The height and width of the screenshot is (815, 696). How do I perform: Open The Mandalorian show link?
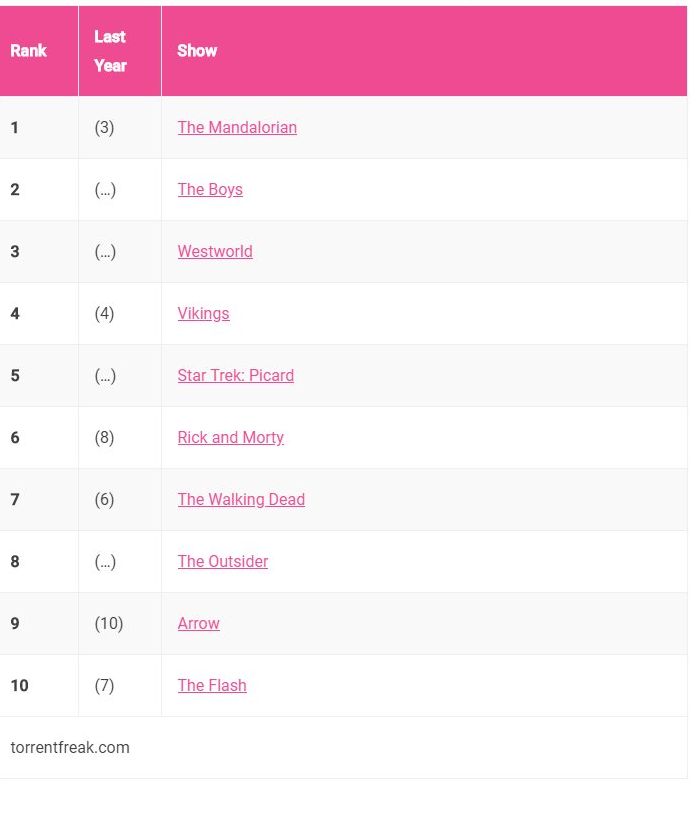coord(237,127)
